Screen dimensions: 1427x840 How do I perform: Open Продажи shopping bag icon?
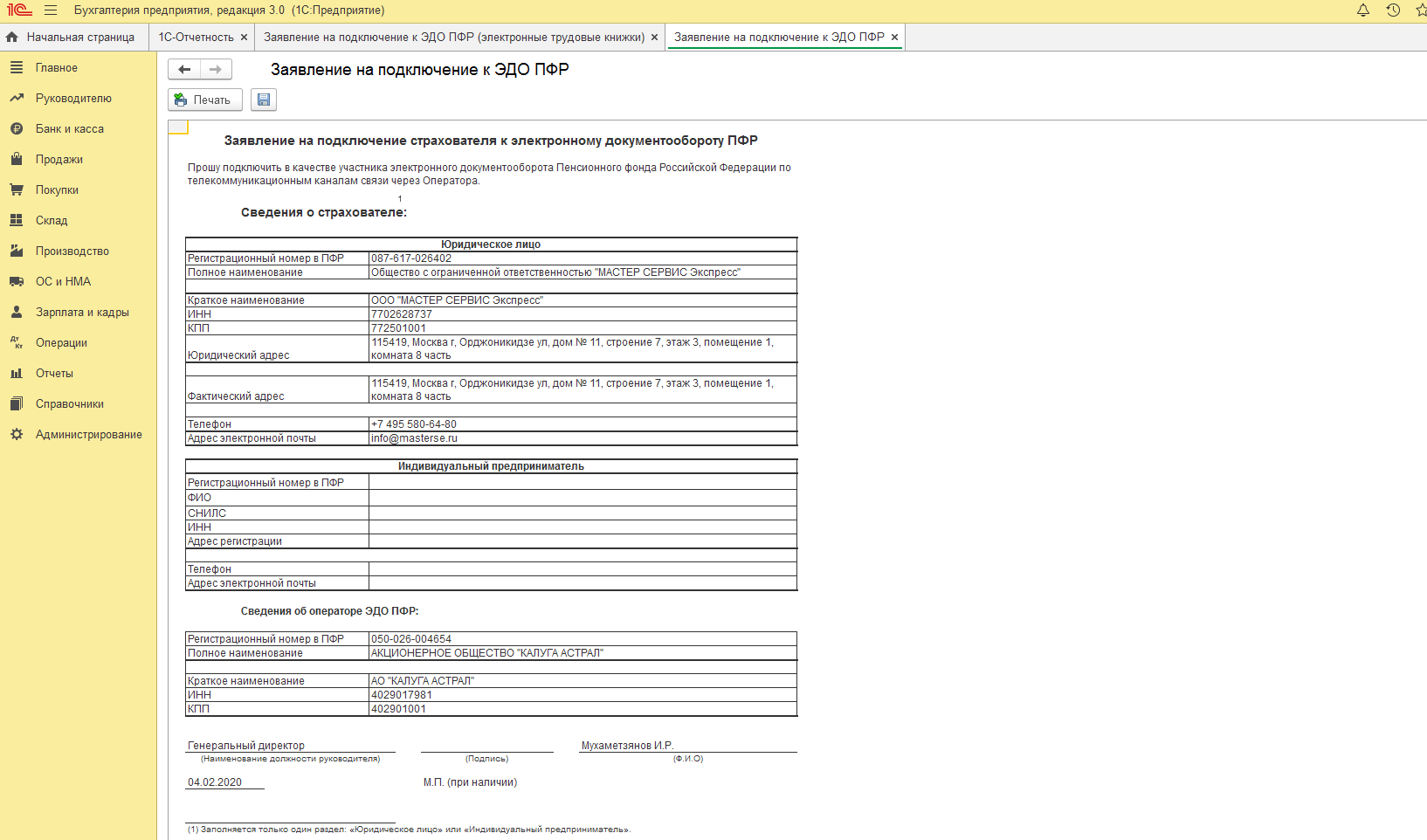[17, 159]
